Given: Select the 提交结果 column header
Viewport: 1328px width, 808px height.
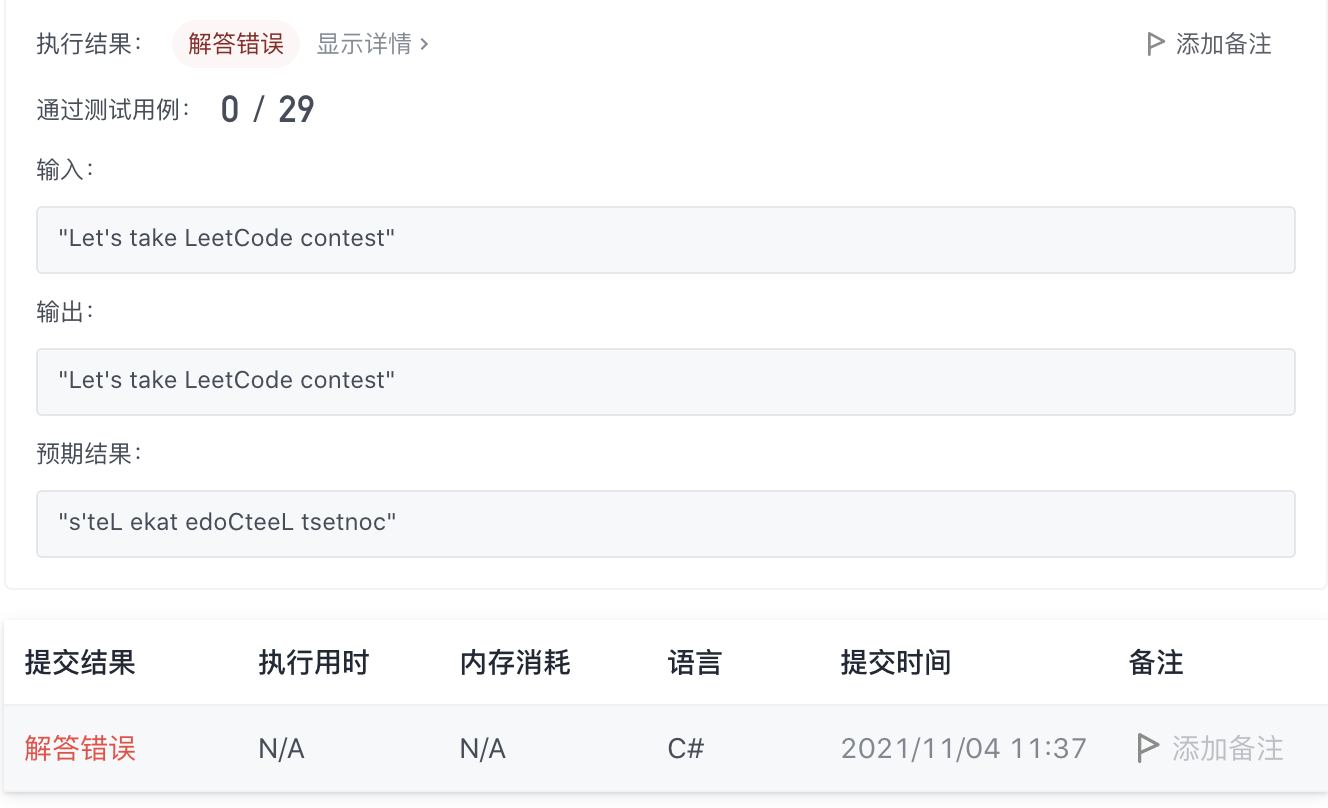Looking at the screenshot, I should [x=79, y=662].
